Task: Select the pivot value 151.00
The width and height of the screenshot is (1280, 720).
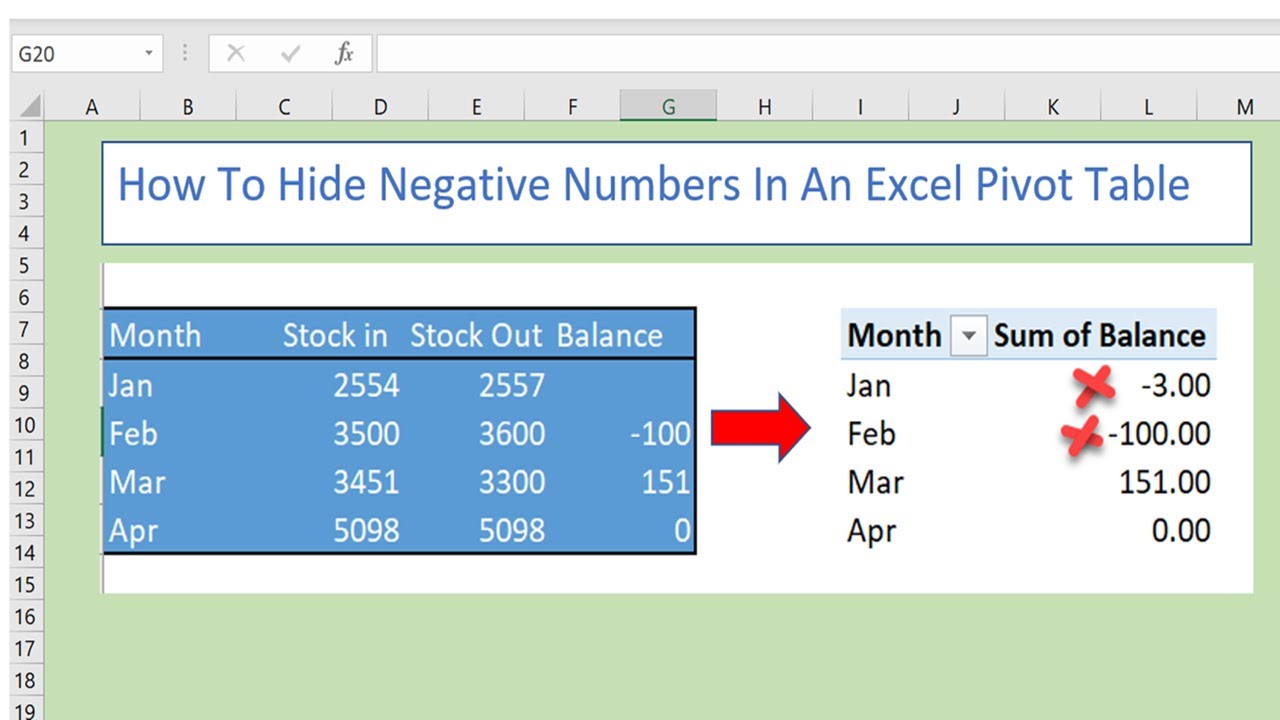Action: tap(1165, 482)
